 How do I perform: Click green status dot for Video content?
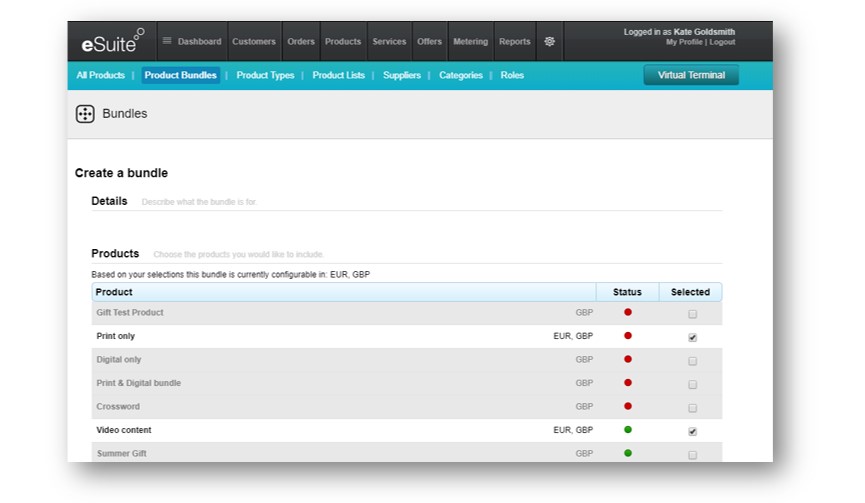(628, 430)
